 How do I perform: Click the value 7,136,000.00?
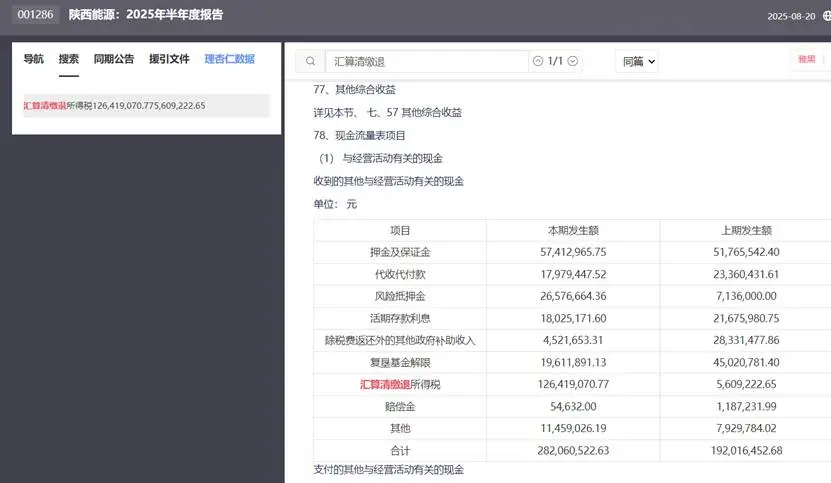pos(746,296)
